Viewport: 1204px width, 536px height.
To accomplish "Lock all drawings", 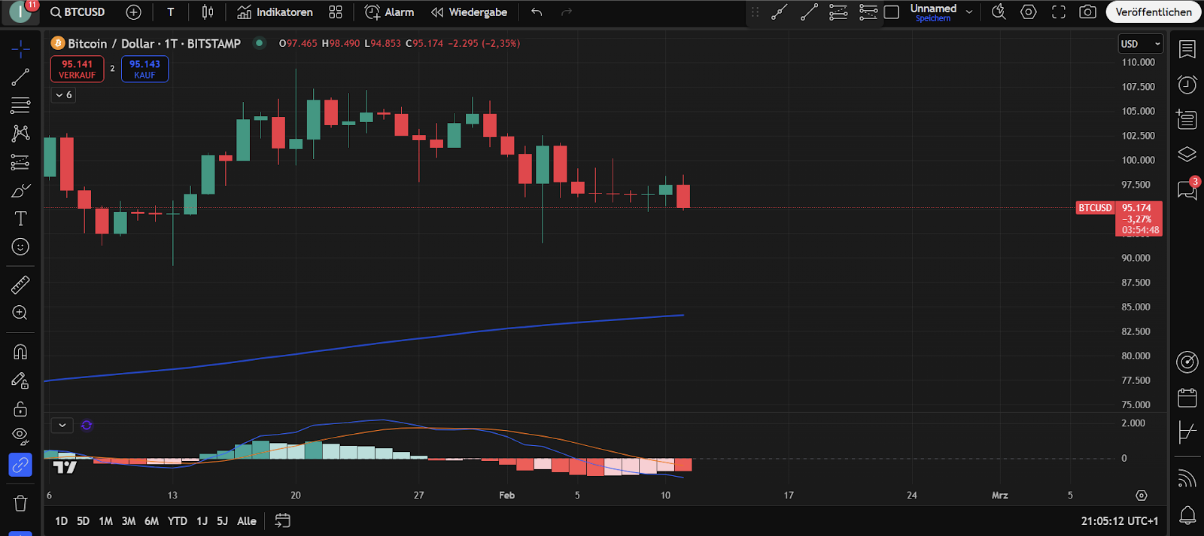I will 20,408.
